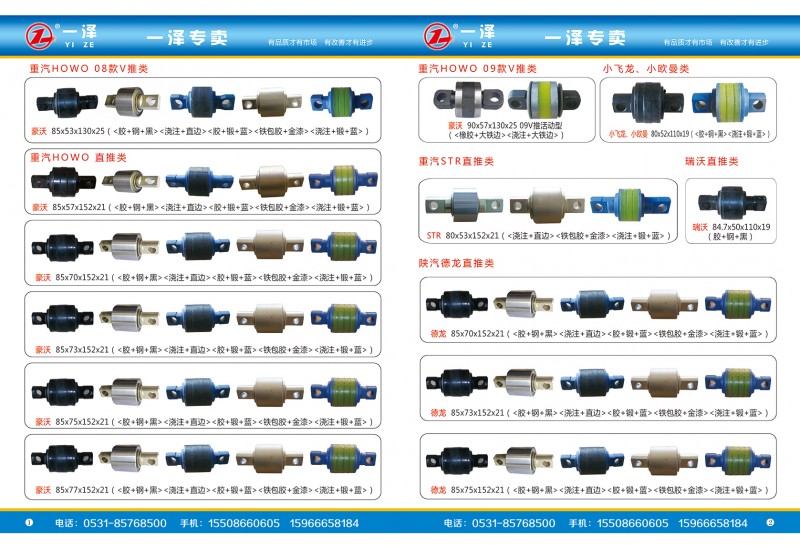Click the blue-green bushing in the STR row
Image resolution: width=800 pixels, height=546 pixels.
[630, 205]
